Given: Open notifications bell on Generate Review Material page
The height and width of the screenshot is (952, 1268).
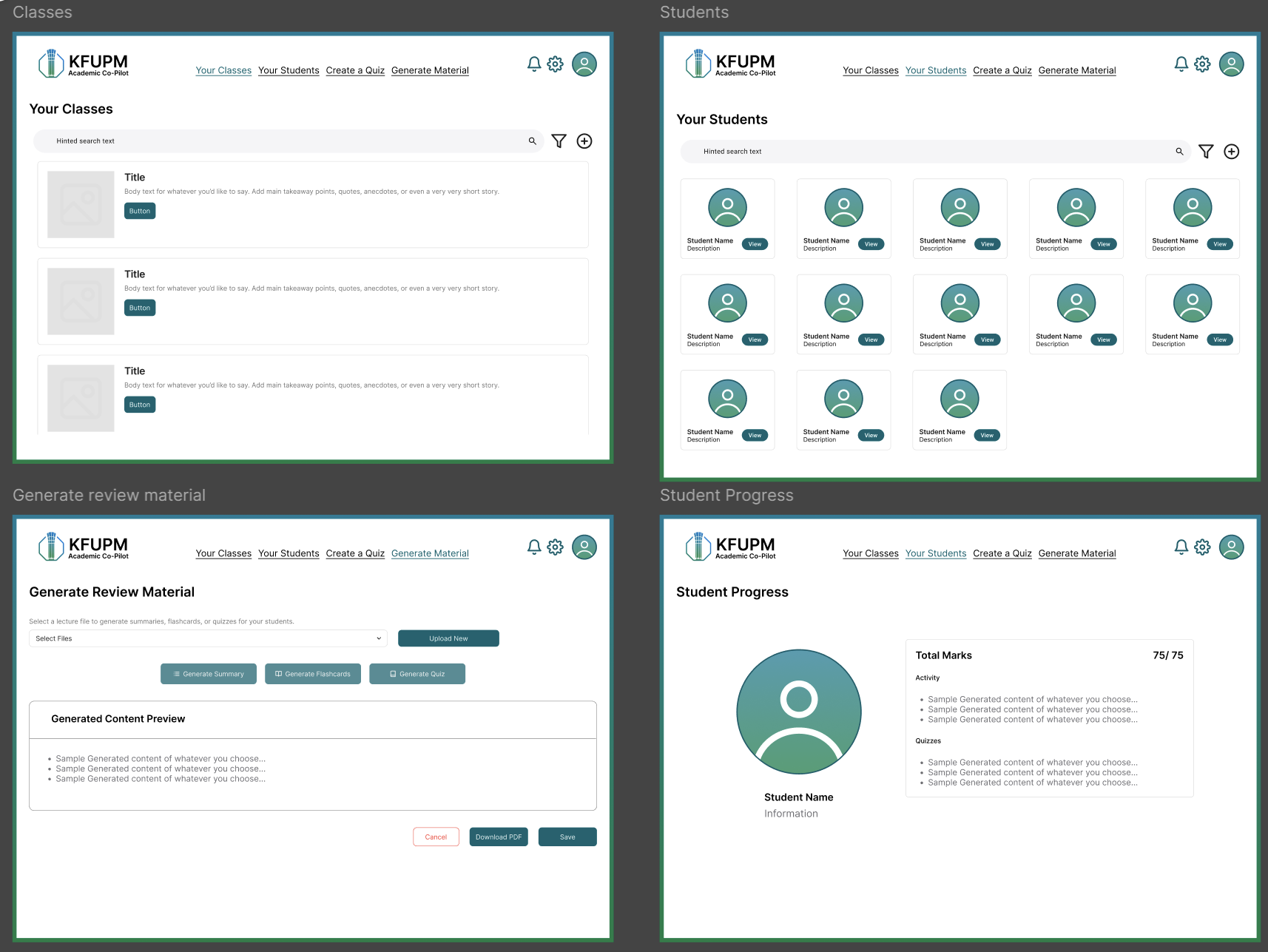Looking at the screenshot, I should coord(534,547).
